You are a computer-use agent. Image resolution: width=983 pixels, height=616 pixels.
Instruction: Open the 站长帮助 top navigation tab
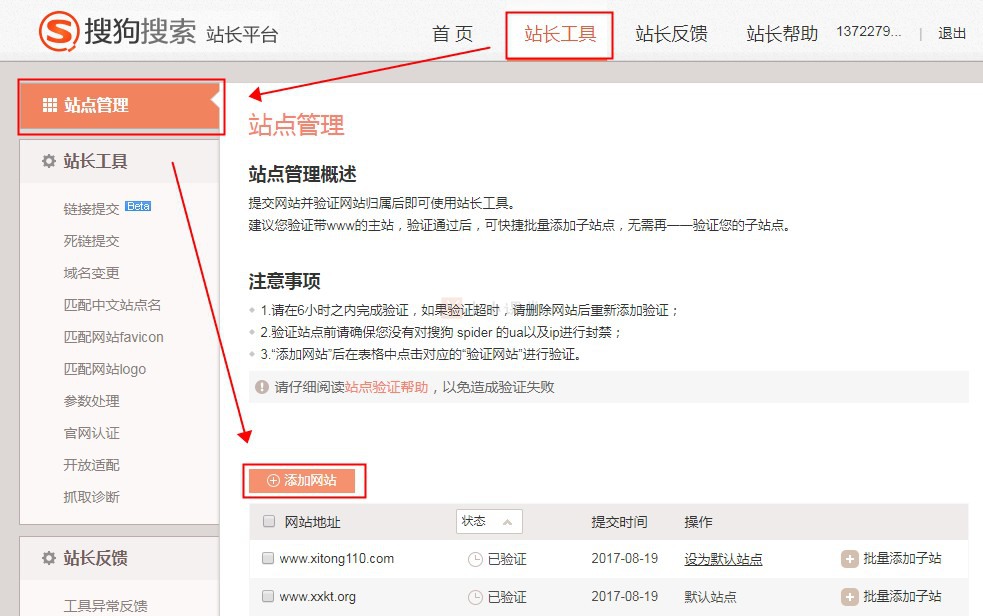pyautogui.click(x=782, y=33)
